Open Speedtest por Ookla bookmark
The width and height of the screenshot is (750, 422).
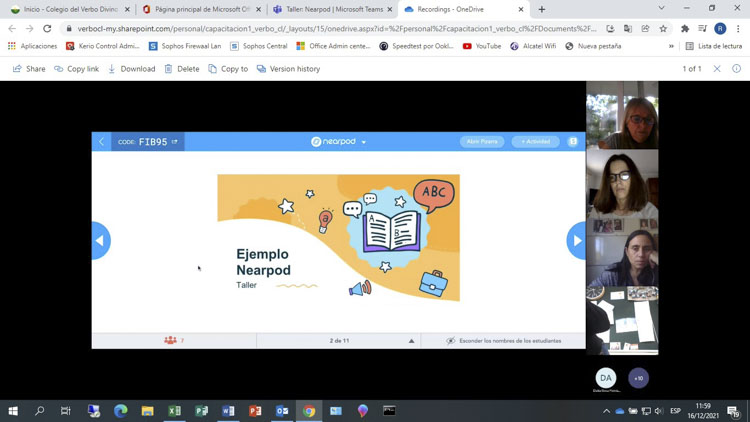pyautogui.click(x=417, y=46)
